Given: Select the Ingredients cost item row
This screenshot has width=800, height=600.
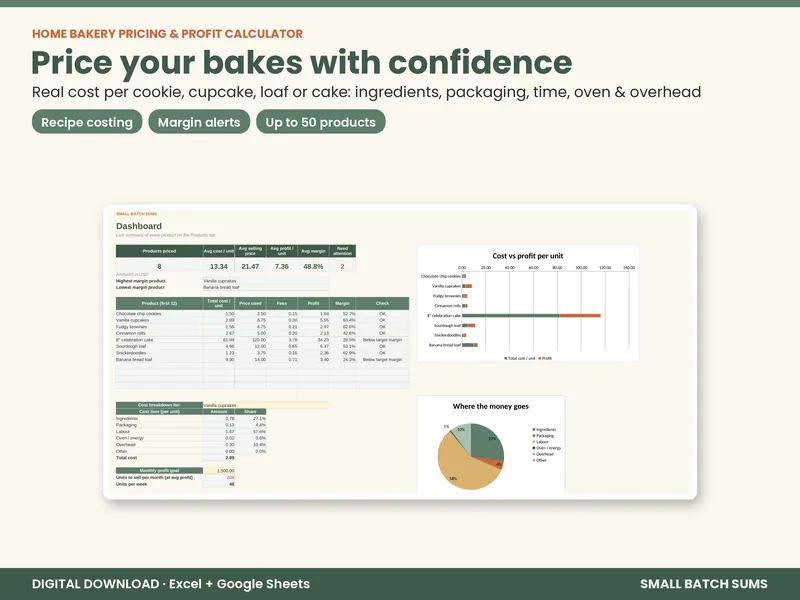Looking at the screenshot, I should (x=191, y=418).
